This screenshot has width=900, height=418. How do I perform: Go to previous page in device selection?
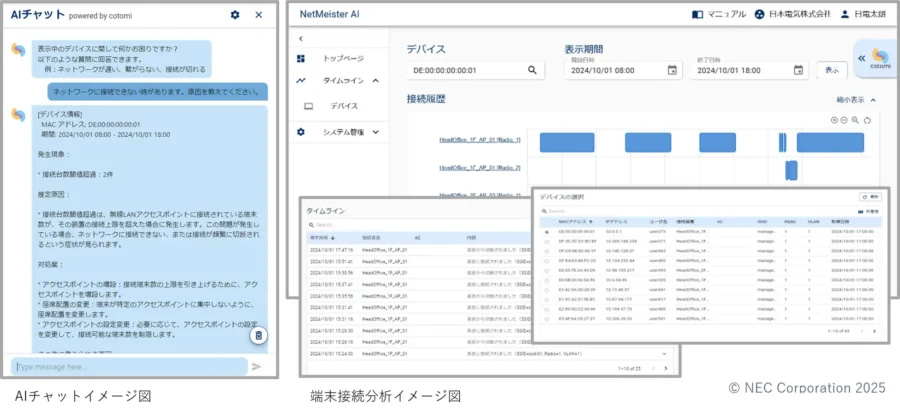[x=860, y=331]
